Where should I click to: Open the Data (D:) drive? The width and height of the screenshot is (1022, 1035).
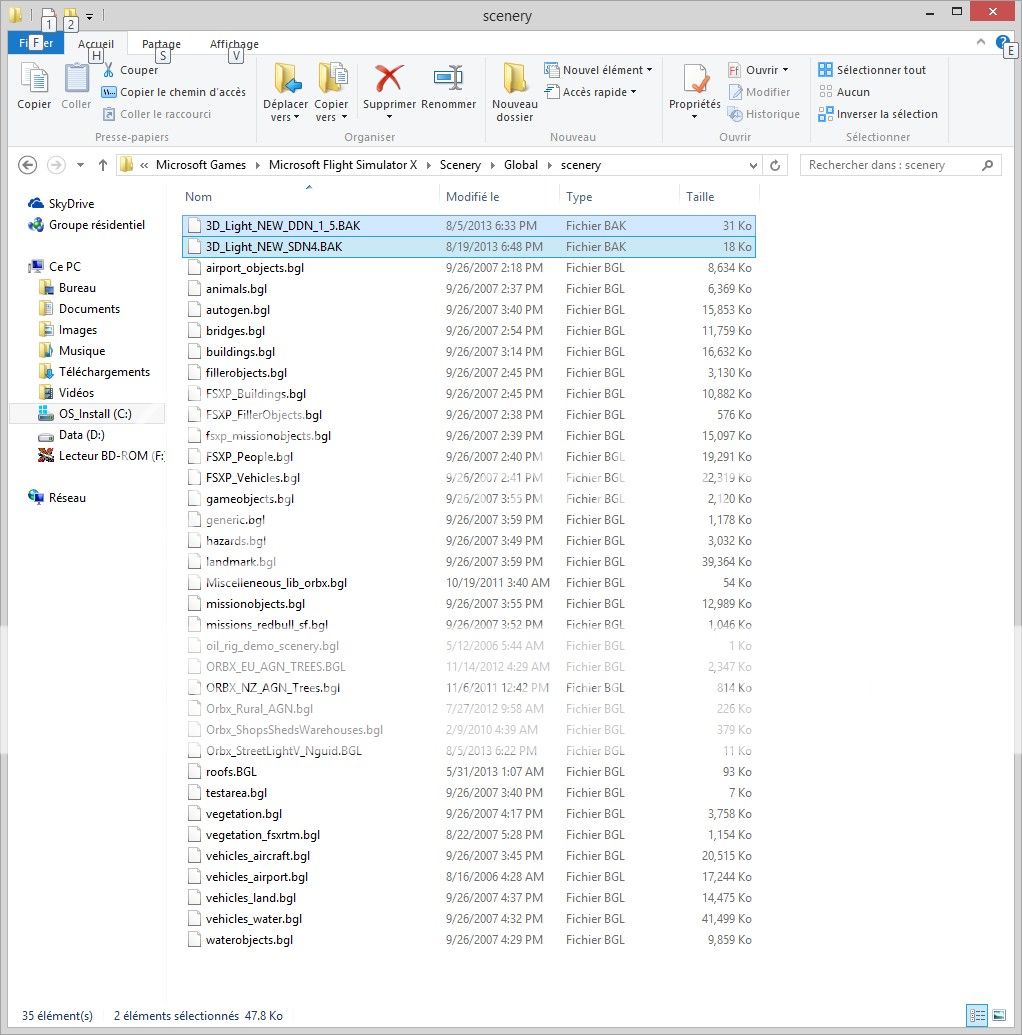coord(72,435)
